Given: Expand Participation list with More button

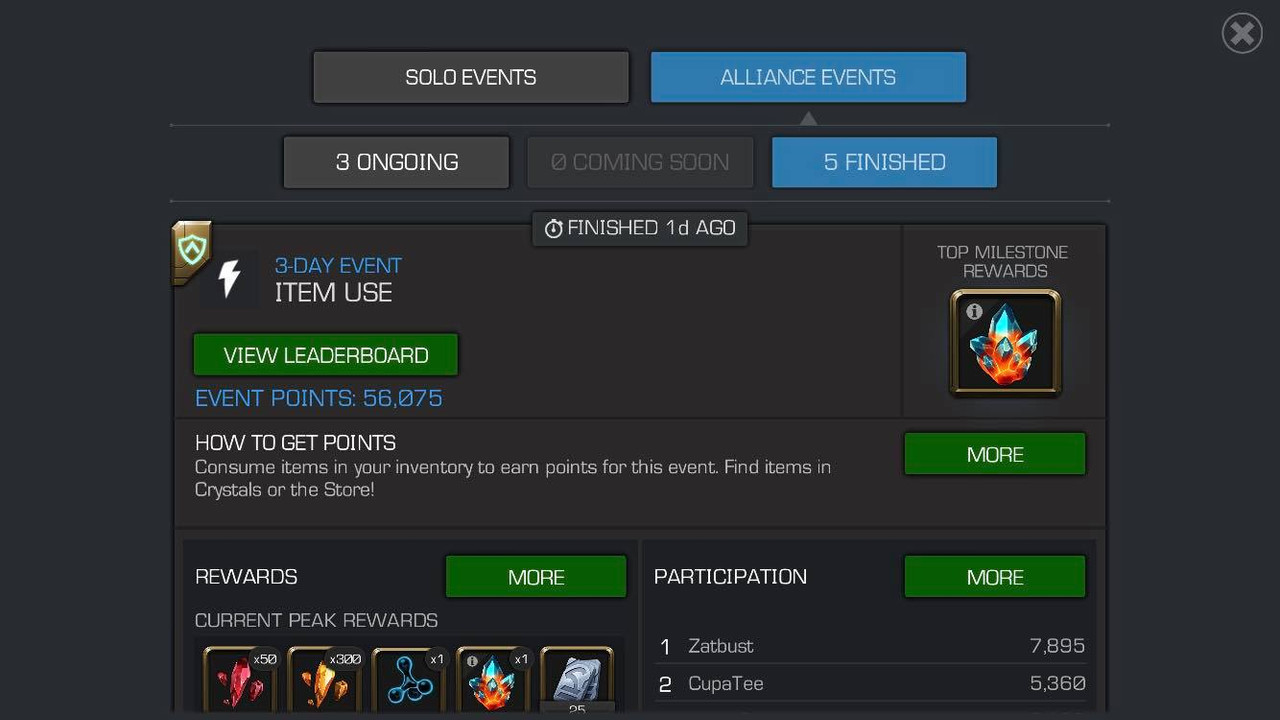Looking at the screenshot, I should point(995,577).
